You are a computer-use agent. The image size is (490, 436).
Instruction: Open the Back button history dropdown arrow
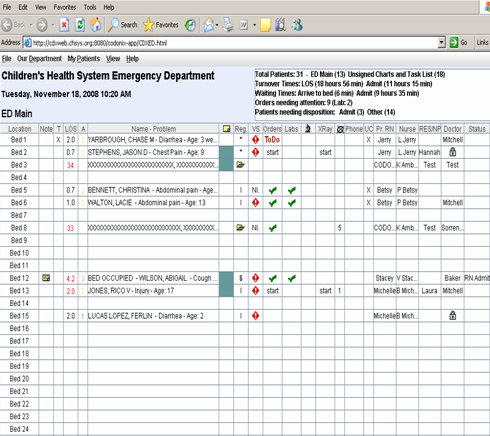pyautogui.click(x=30, y=25)
